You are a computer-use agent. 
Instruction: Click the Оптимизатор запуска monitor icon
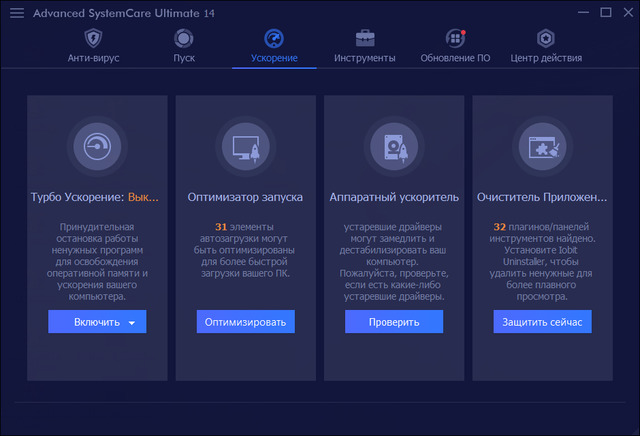(245, 145)
